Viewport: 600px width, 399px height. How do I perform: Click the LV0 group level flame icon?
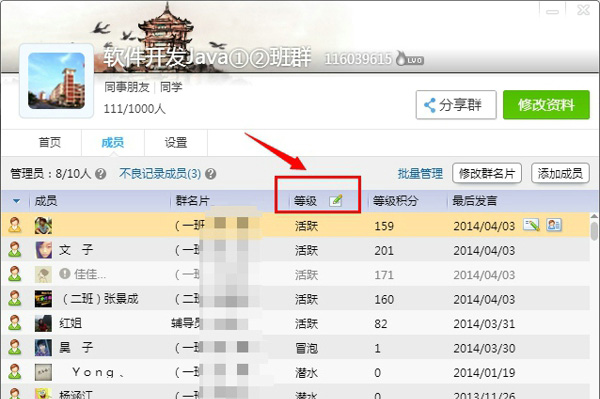coord(409,59)
